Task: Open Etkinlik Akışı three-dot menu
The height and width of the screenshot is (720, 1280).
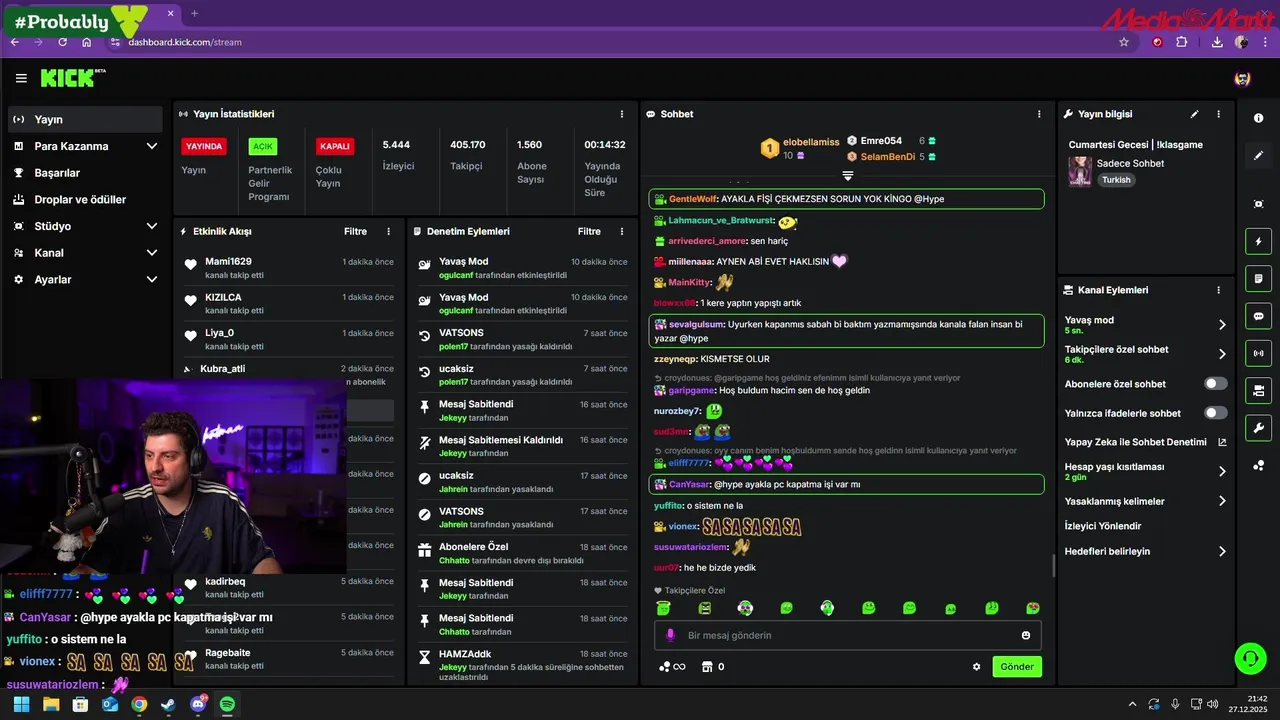Action: [x=389, y=231]
